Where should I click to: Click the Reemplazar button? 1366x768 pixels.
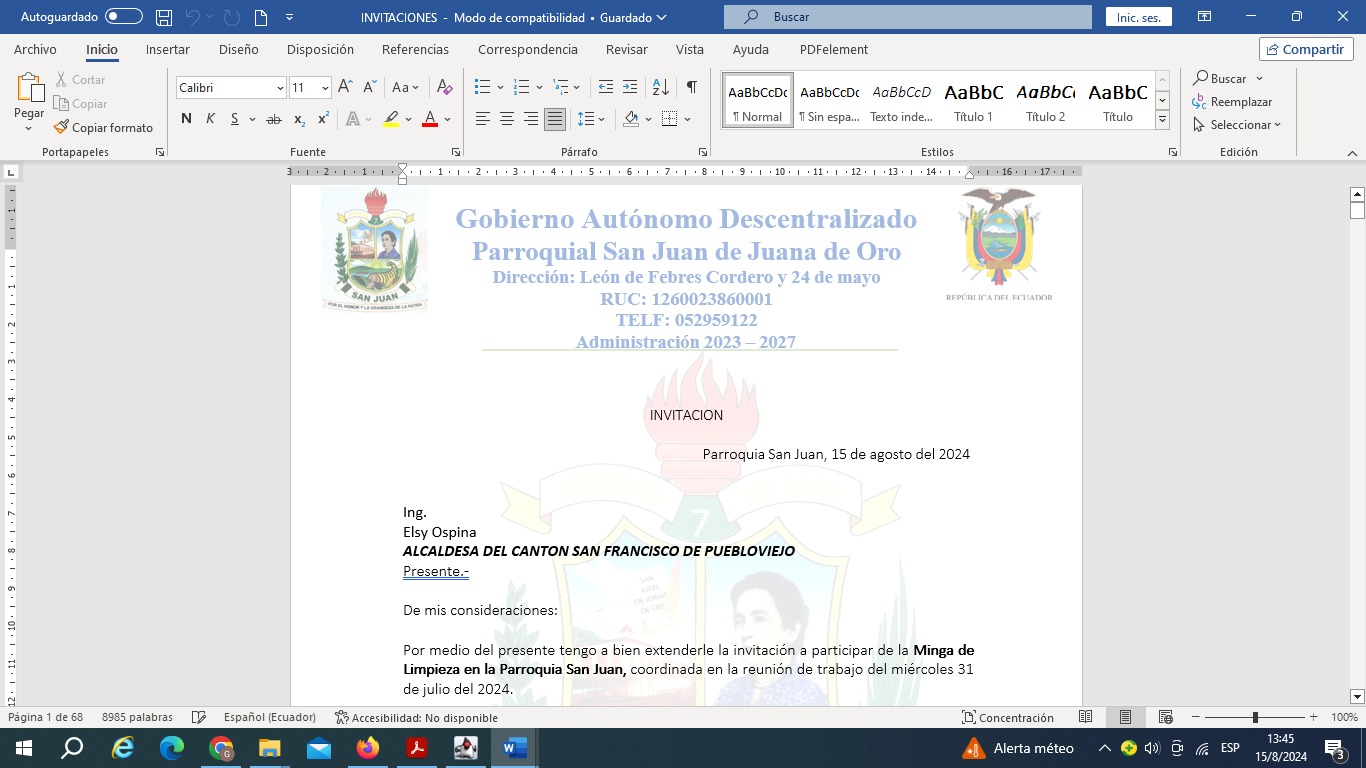click(1232, 102)
